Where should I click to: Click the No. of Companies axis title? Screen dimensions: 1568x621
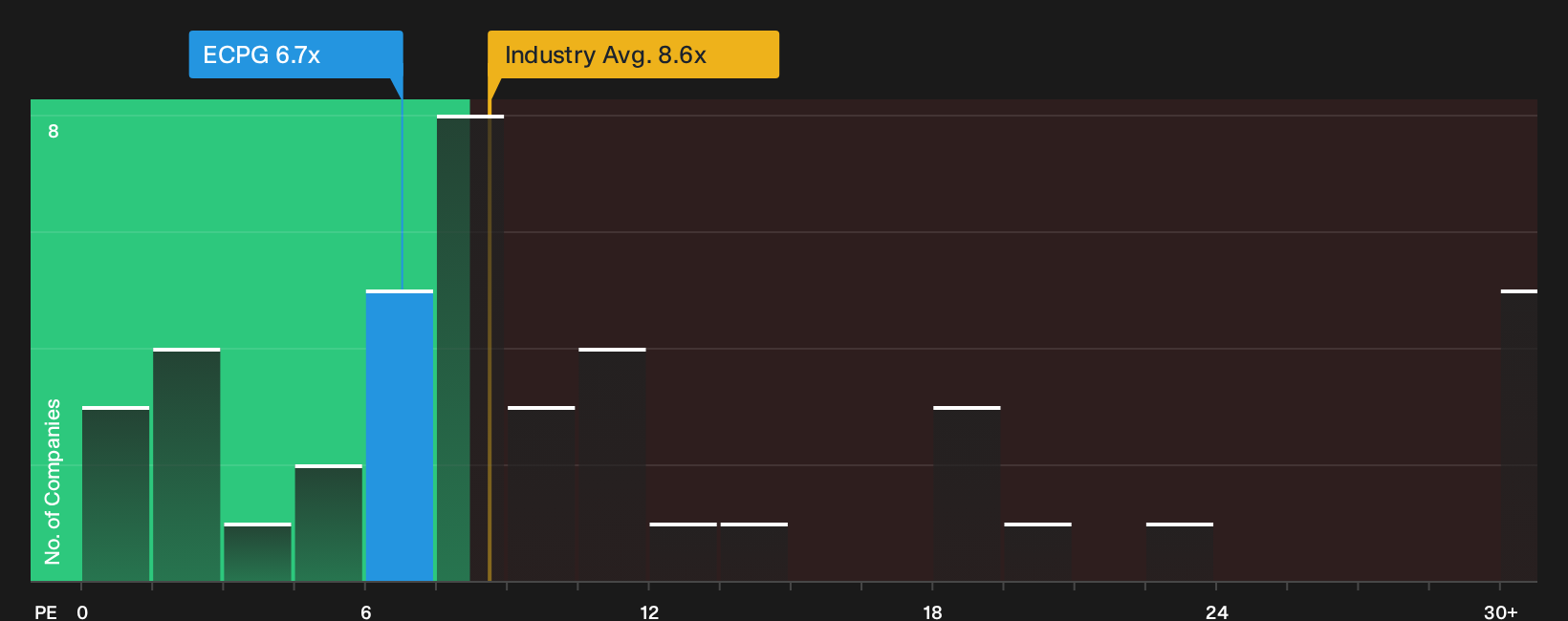click(53, 482)
